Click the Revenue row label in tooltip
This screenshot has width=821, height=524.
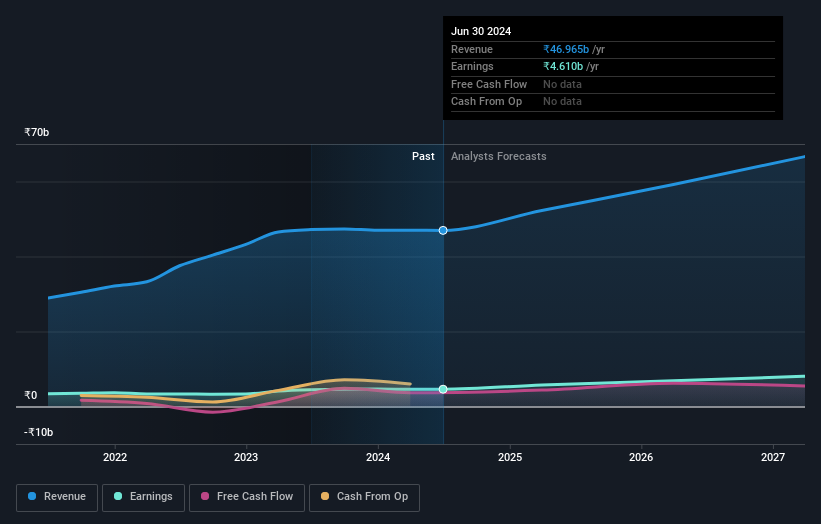click(x=472, y=49)
